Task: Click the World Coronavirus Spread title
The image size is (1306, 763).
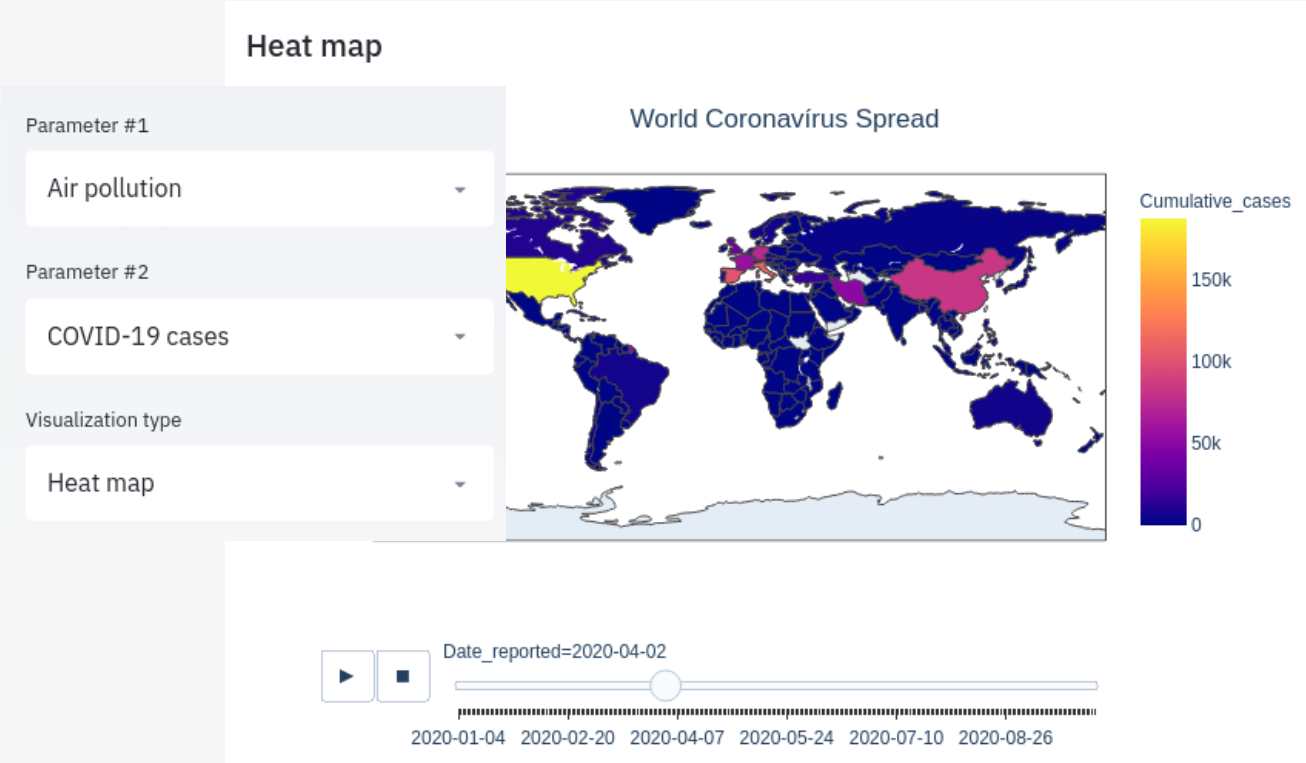Action: pyautogui.click(x=784, y=119)
